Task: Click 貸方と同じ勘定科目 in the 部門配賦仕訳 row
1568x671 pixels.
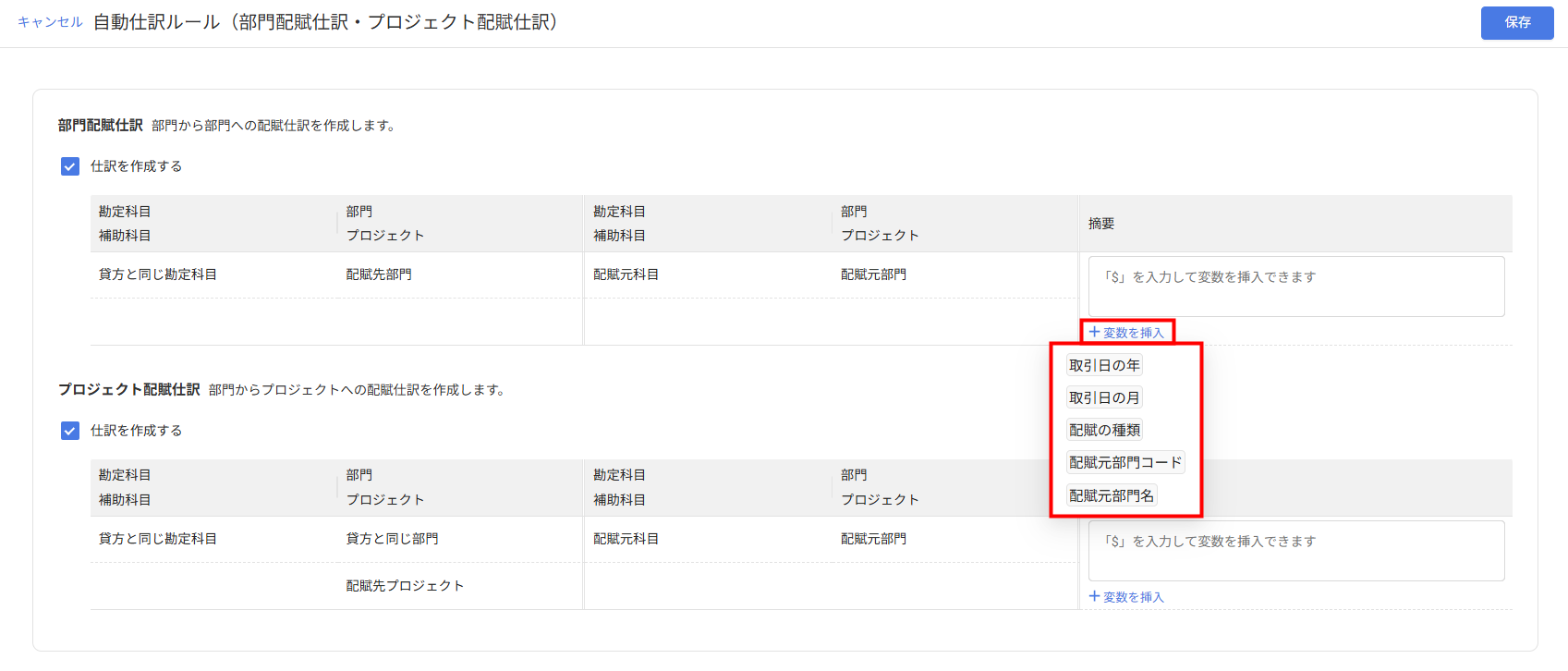Action: pos(158,274)
